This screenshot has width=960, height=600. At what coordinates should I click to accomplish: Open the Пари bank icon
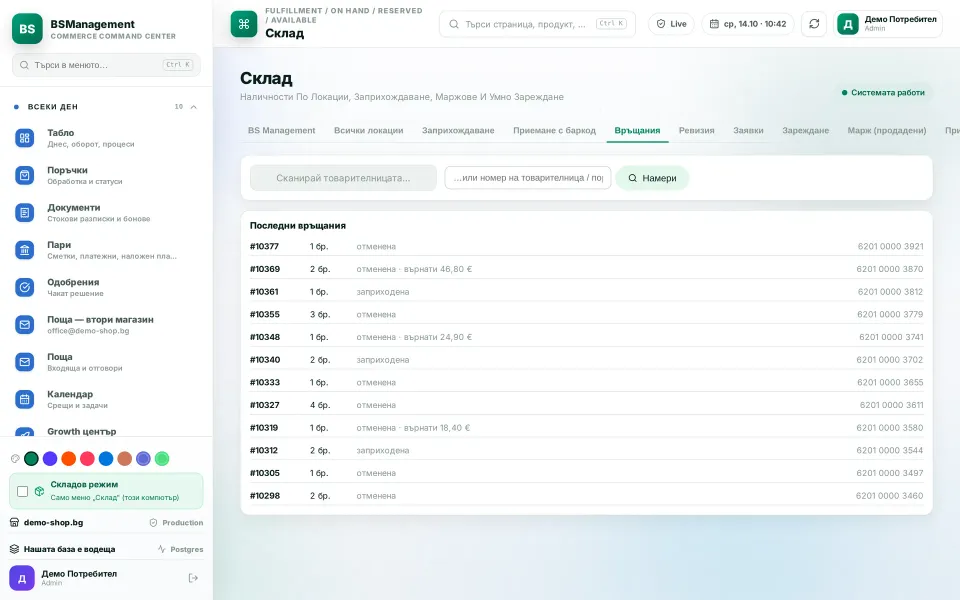pyautogui.click(x=24, y=250)
